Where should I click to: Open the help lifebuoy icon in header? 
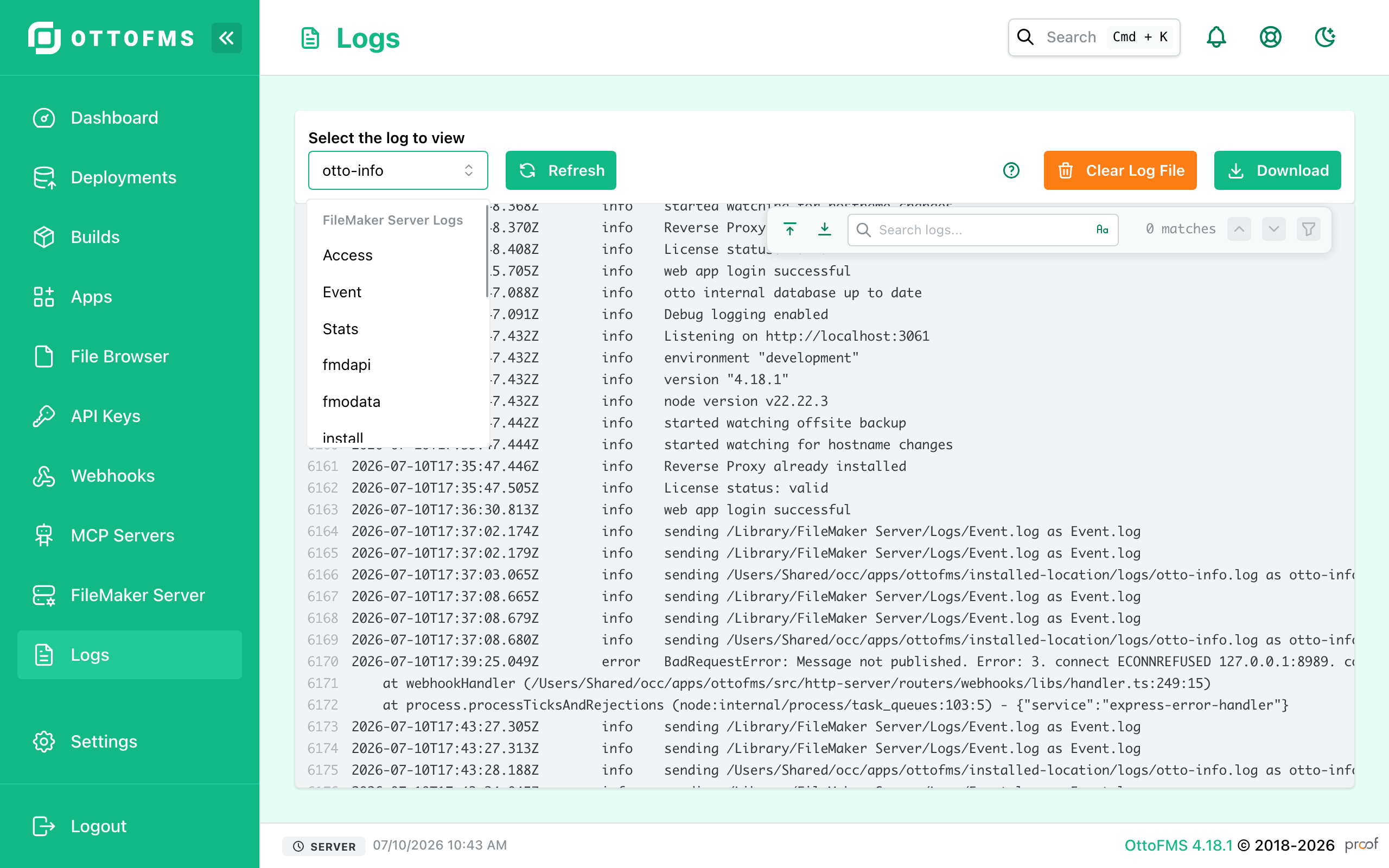(1270, 37)
